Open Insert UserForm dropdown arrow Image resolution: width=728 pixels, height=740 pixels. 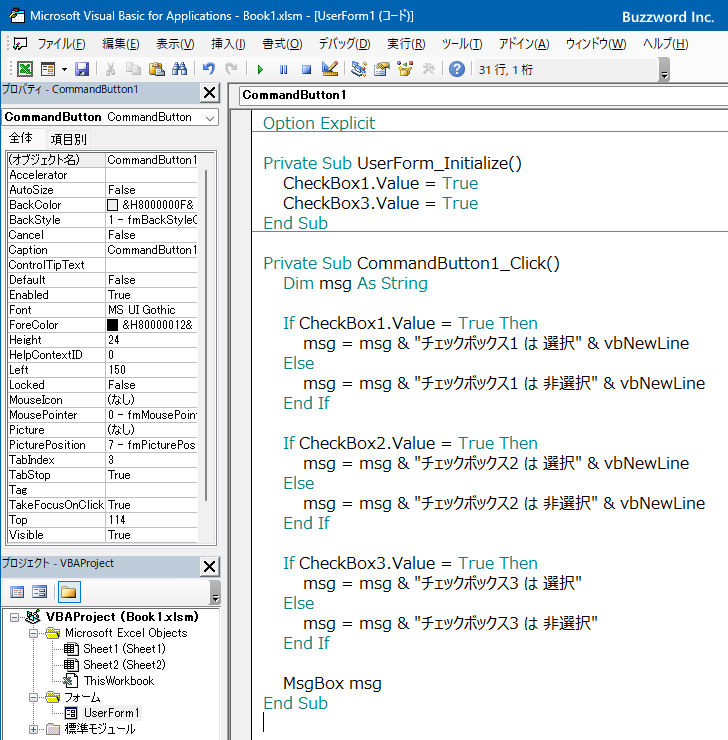click(64, 70)
